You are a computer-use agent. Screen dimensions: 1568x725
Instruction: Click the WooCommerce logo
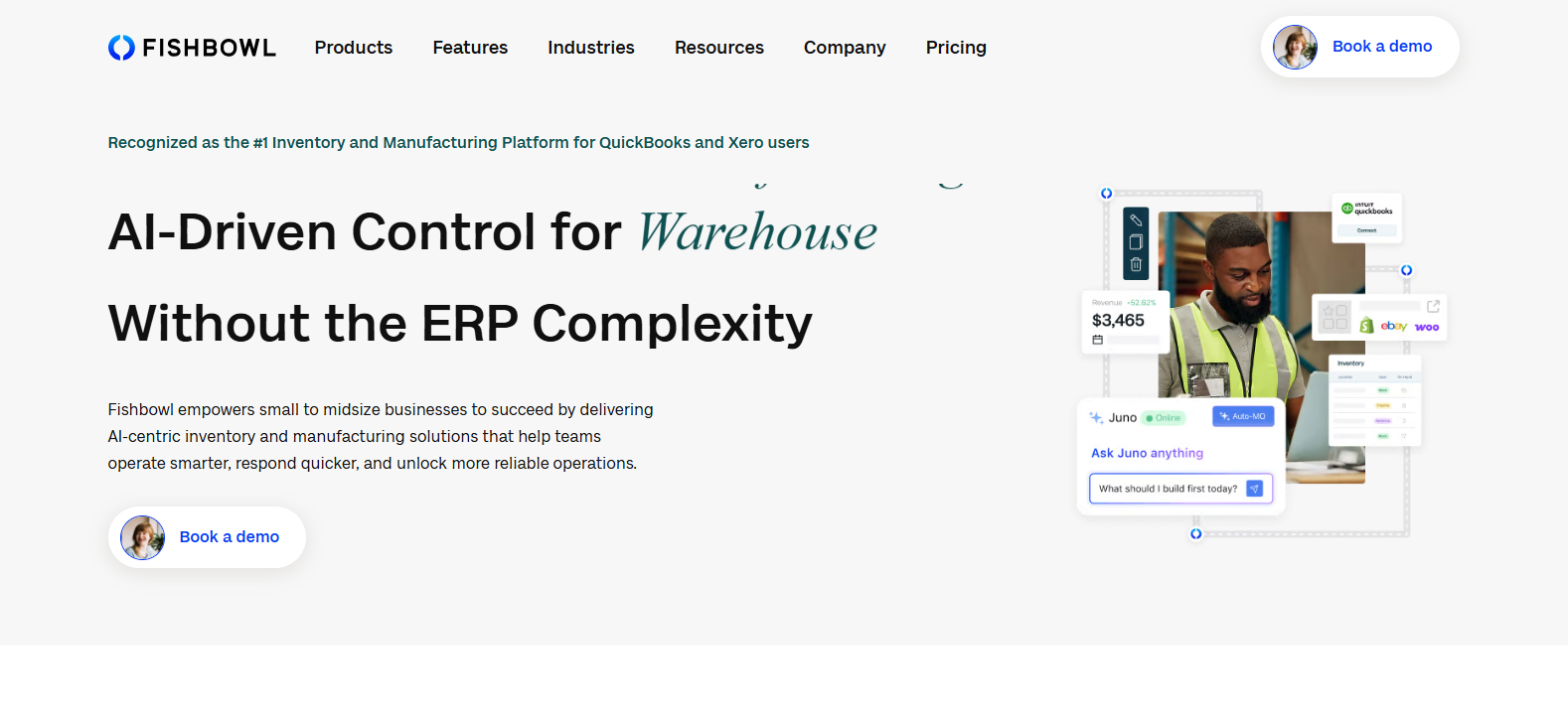tap(1427, 327)
